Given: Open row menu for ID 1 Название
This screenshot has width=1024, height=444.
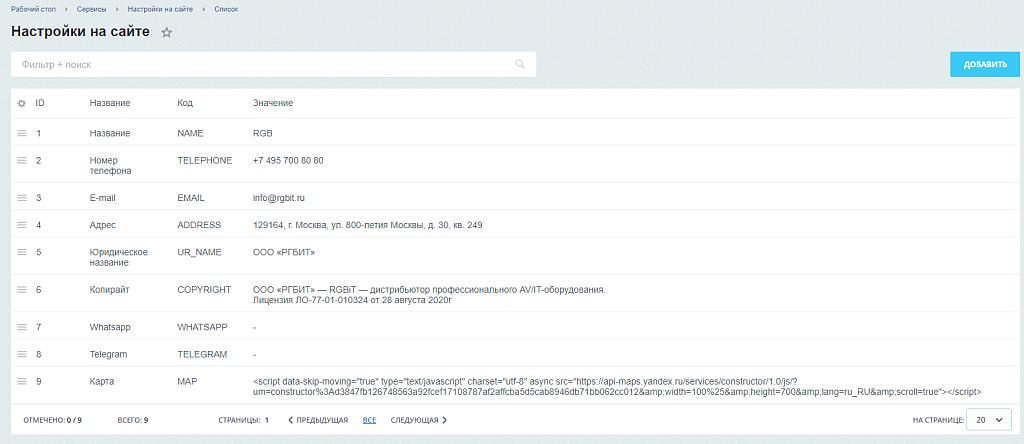Looking at the screenshot, I should [x=22, y=133].
